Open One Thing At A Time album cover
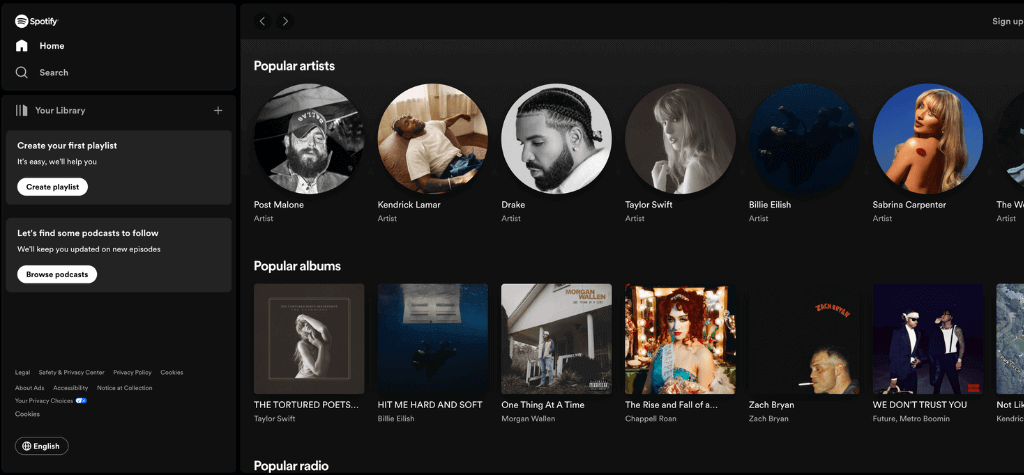Viewport: 1024px width, 475px height. [556, 338]
